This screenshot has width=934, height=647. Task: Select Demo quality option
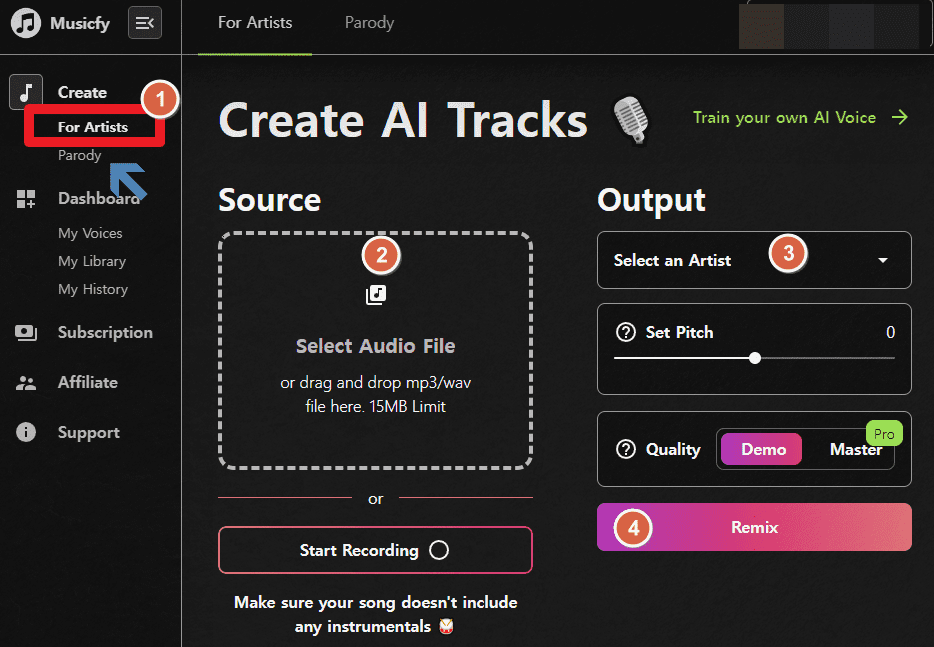click(x=761, y=449)
